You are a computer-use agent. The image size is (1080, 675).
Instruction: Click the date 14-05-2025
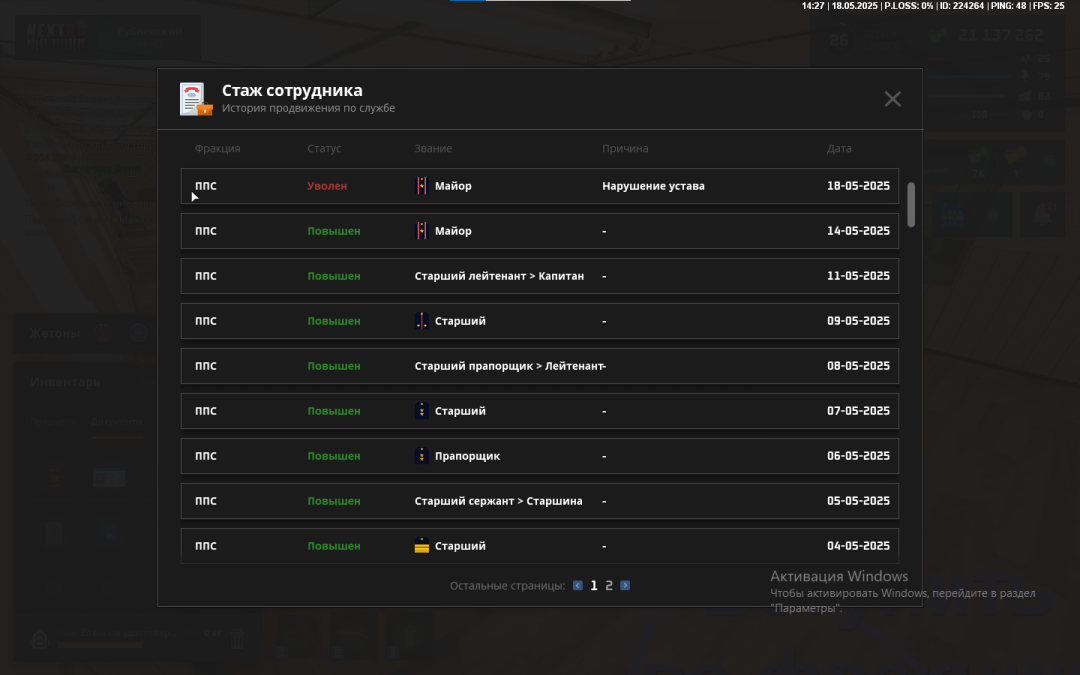(858, 231)
